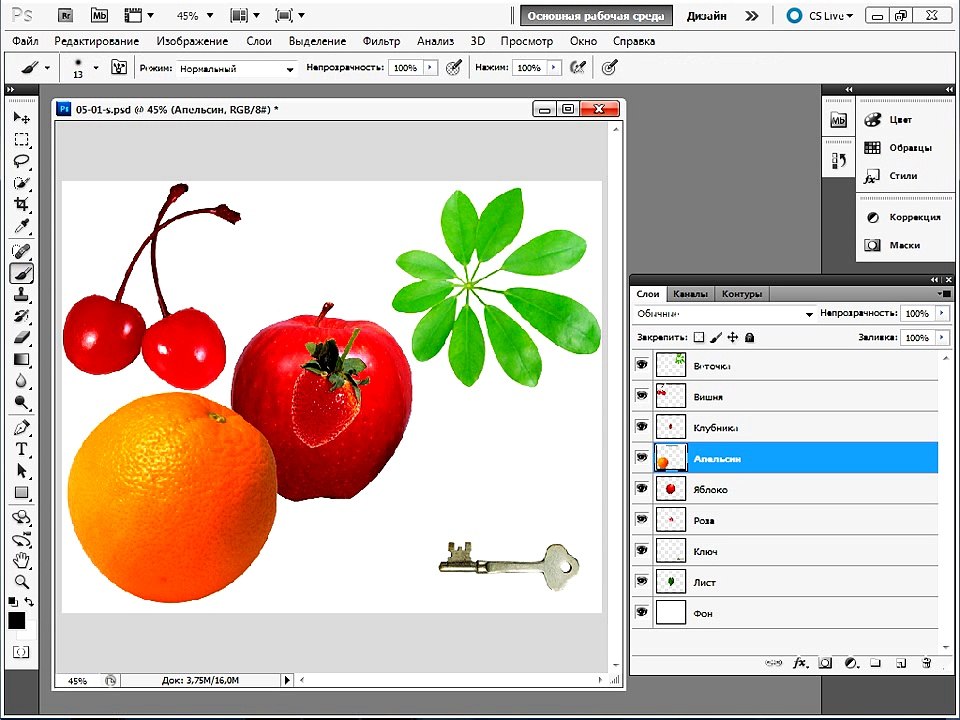
Task: Open the Изображение menu
Action: click(192, 41)
